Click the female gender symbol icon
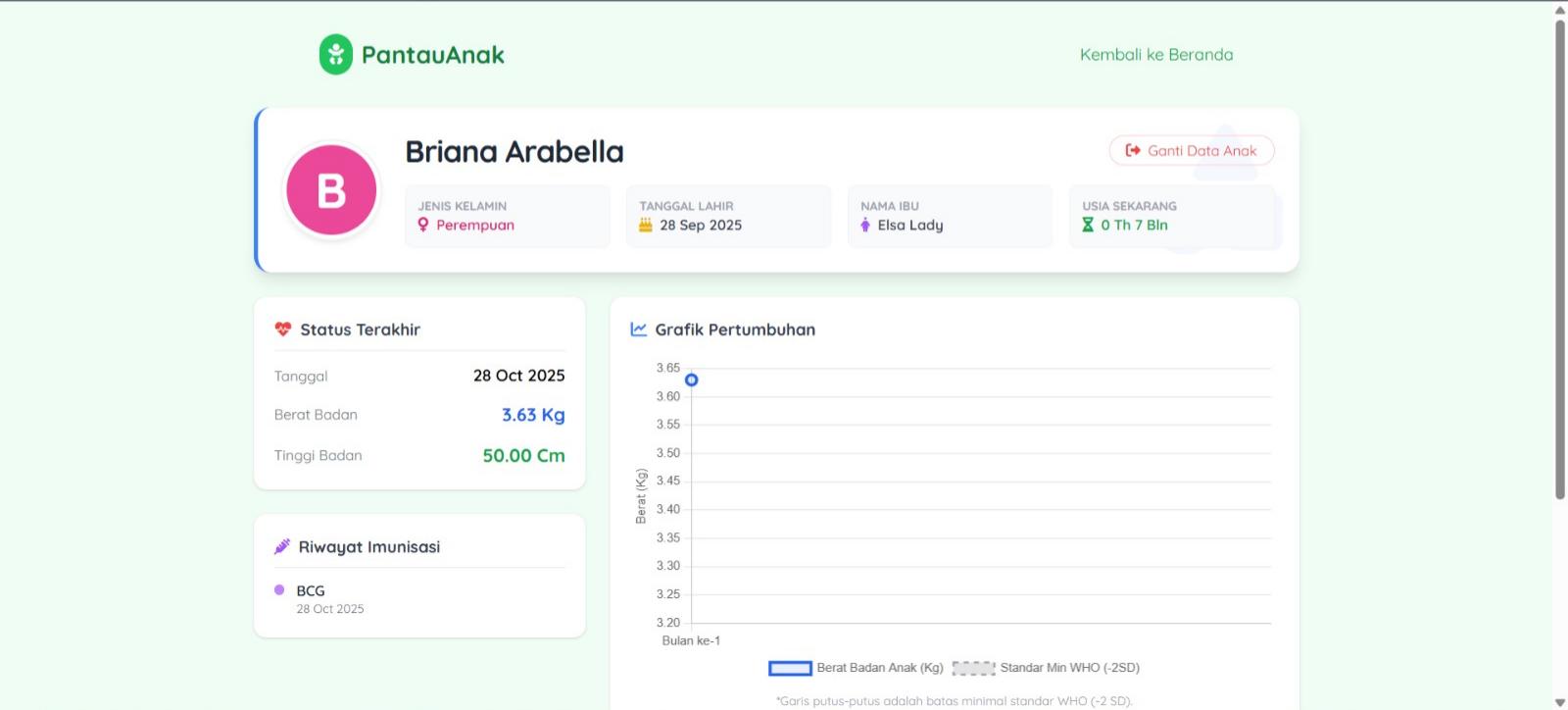The width and height of the screenshot is (1568, 710). [x=423, y=225]
